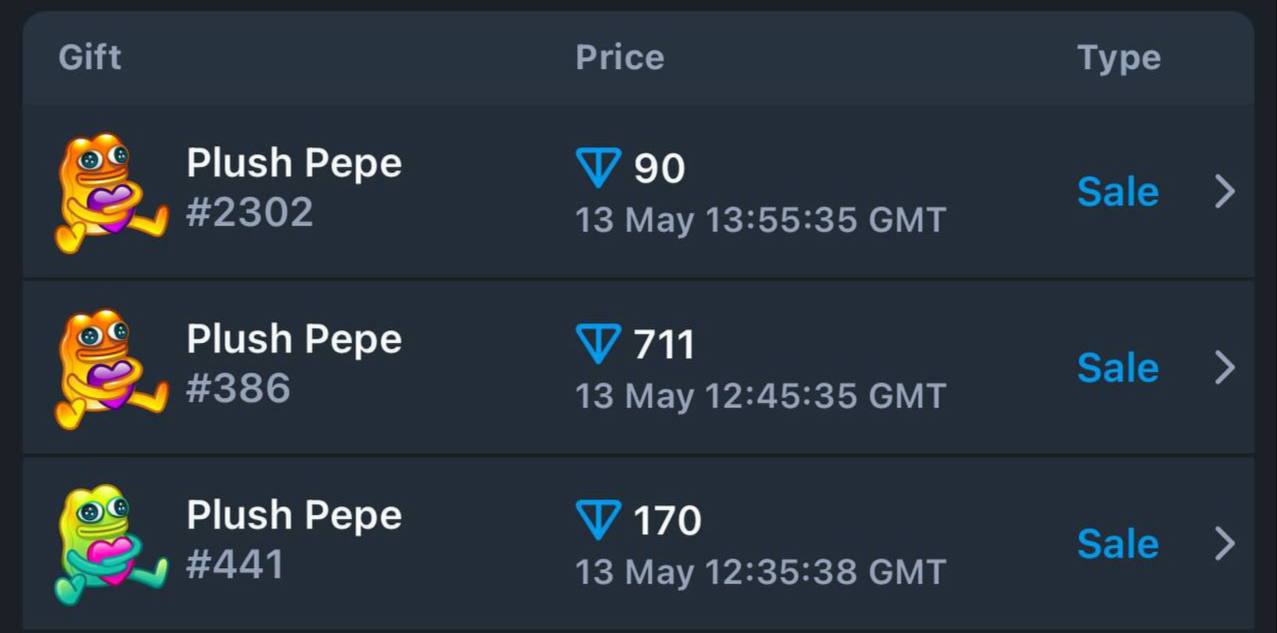Open the Sale link for #2302
The height and width of the screenshot is (633, 1277).
coord(1118,191)
